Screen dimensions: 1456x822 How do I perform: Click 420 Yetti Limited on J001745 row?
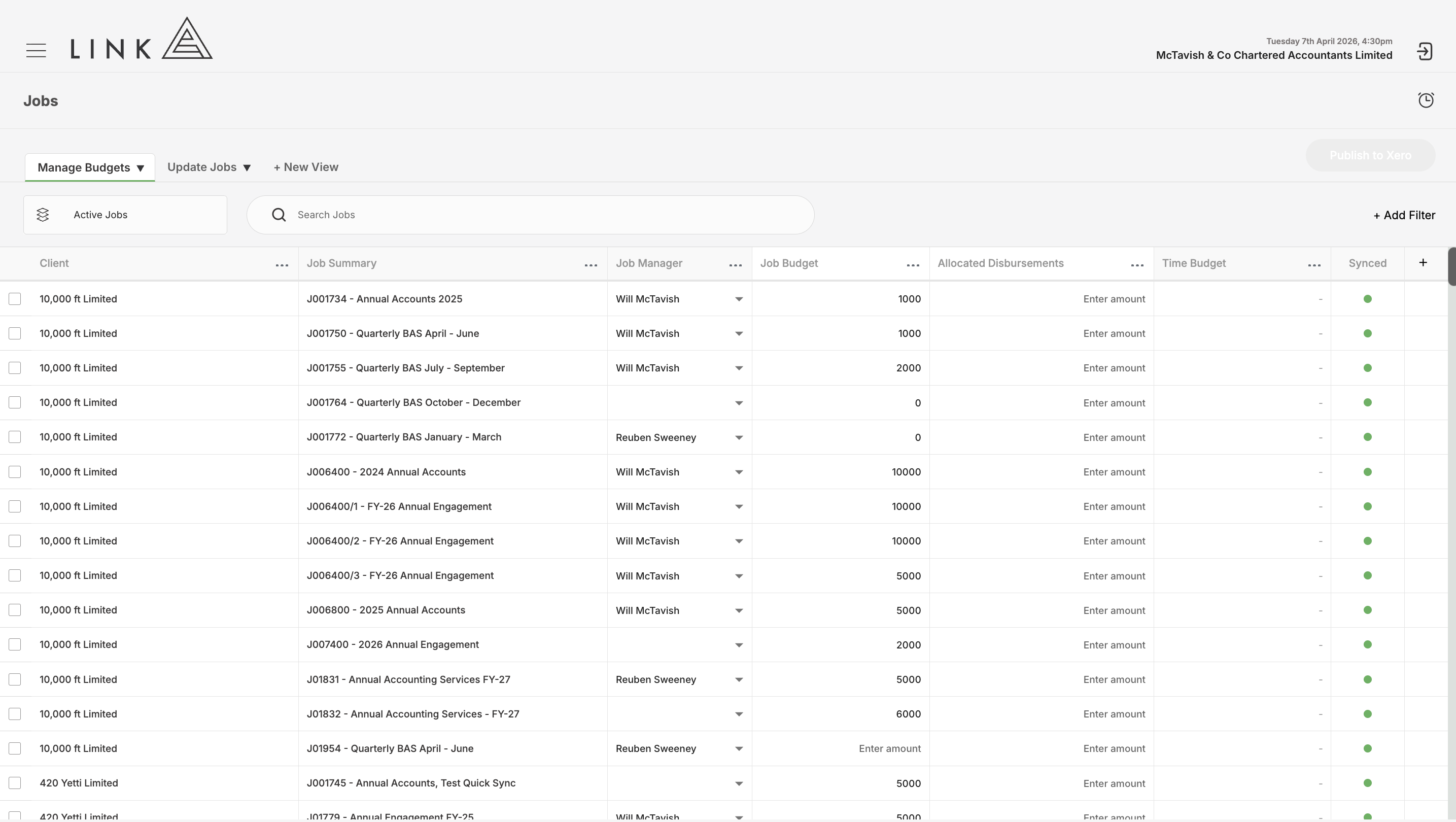pyautogui.click(x=79, y=783)
